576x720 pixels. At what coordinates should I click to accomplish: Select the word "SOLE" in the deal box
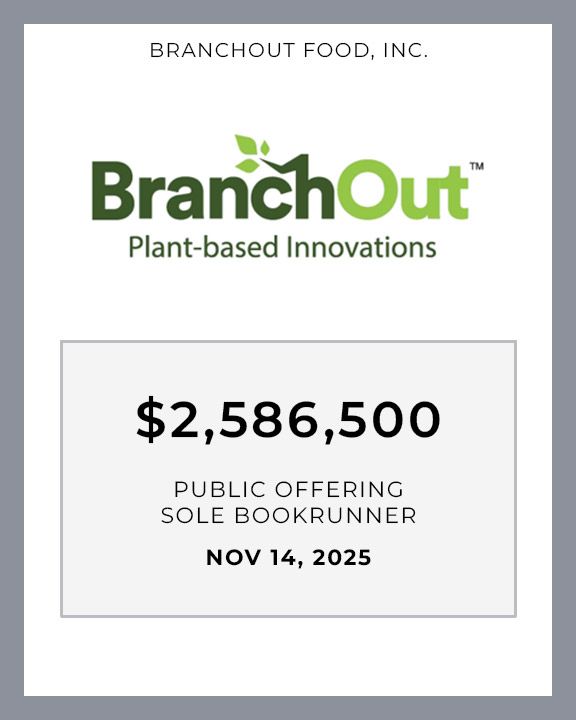tap(192, 515)
